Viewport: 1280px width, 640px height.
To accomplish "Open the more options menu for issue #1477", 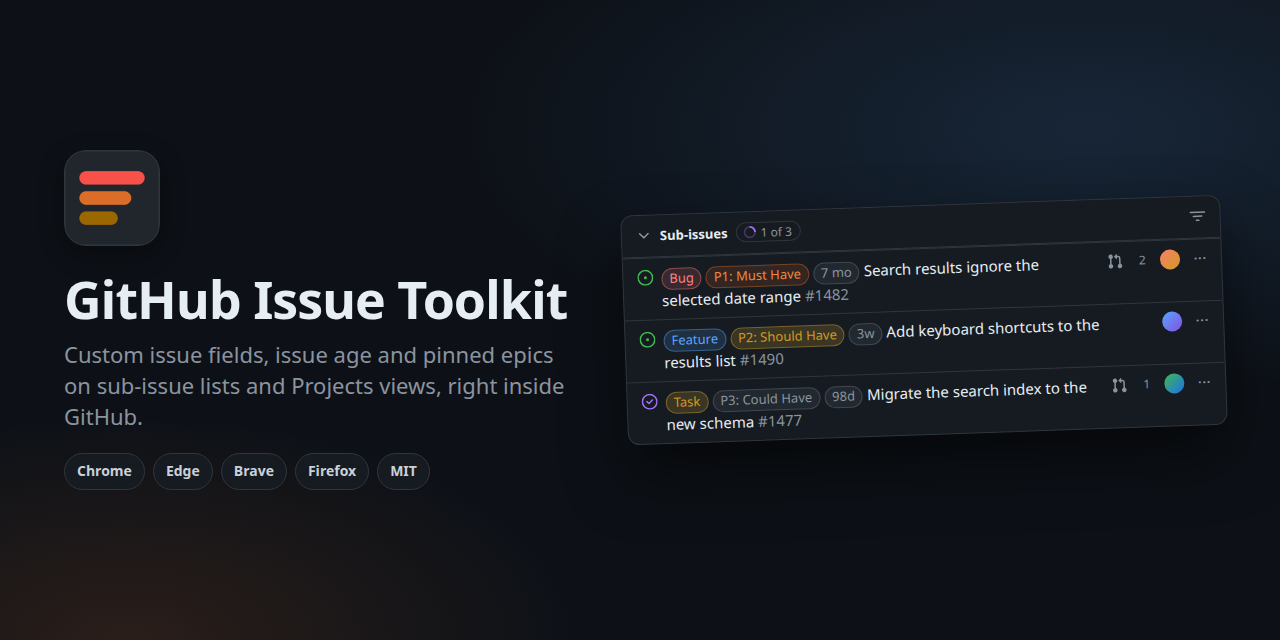I will [x=1204, y=382].
